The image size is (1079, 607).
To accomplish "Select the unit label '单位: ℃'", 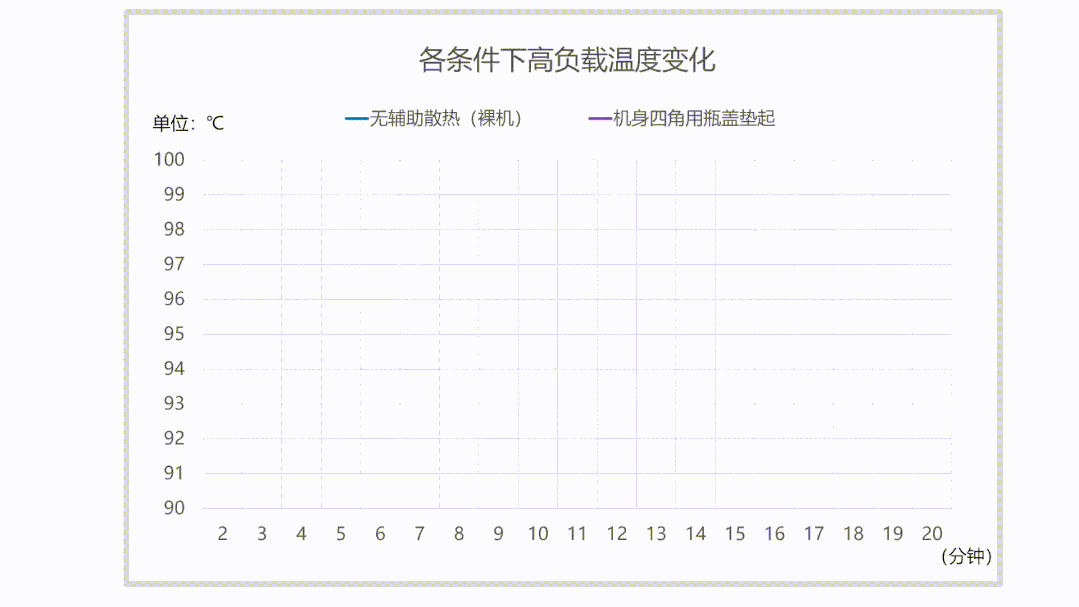I will point(188,123).
